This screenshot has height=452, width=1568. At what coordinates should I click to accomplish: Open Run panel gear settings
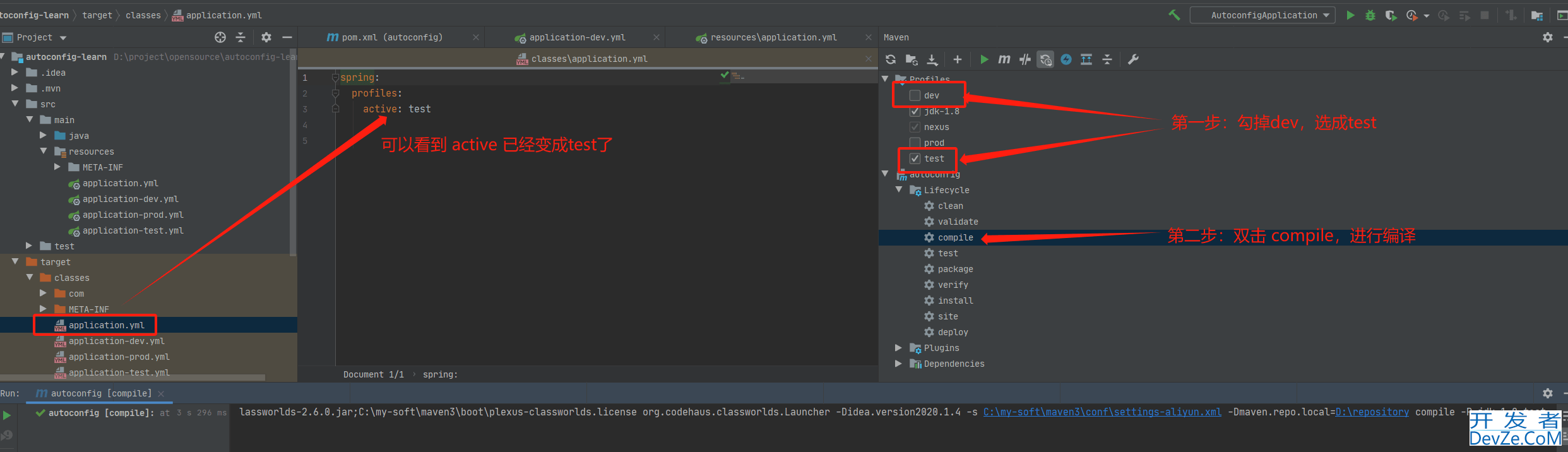[x=1548, y=393]
